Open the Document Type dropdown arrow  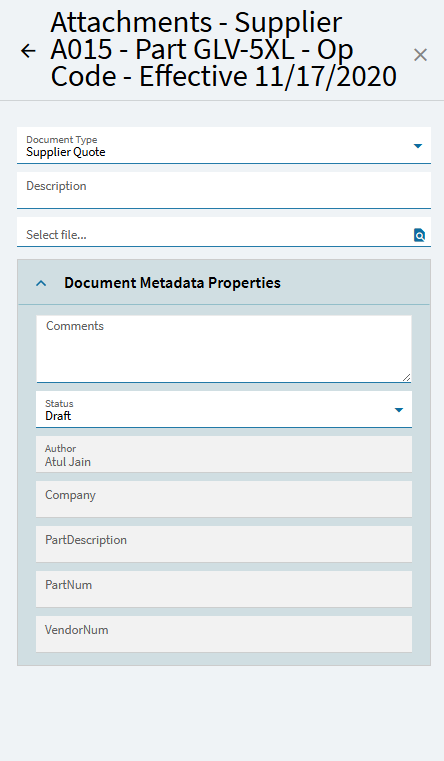tap(418, 146)
